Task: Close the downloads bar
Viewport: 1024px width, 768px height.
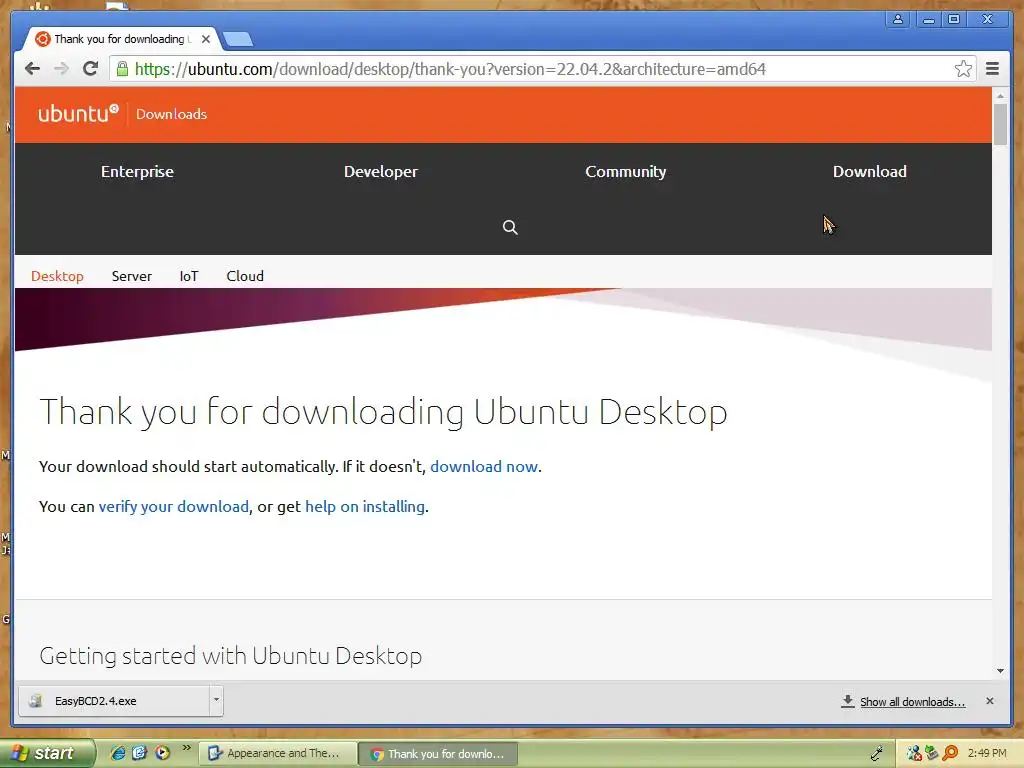Action: pyautogui.click(x=989, y=701)
